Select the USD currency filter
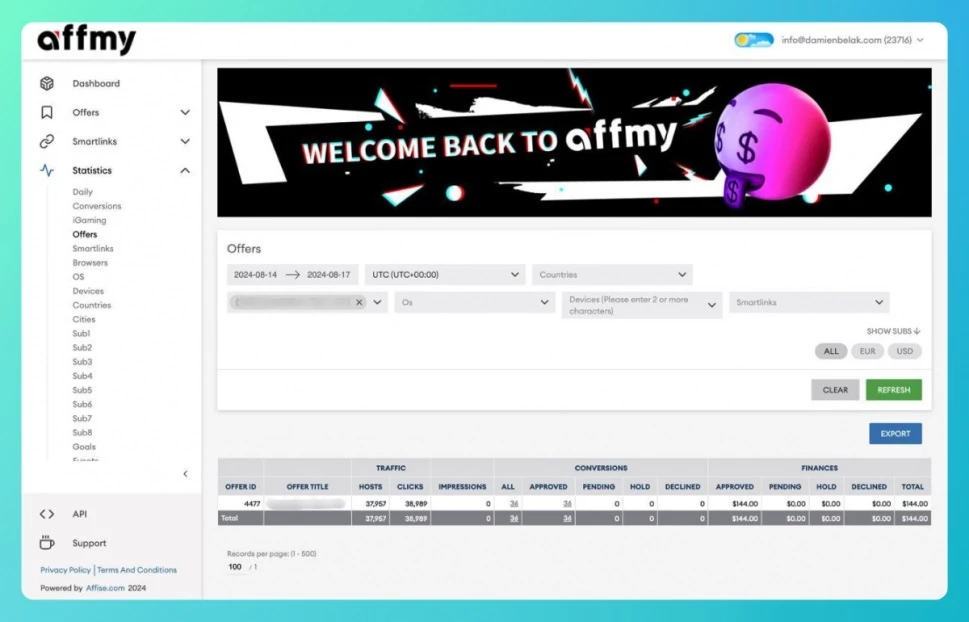Viewport: 969px width, 622px height. click(x=904, y=351)
